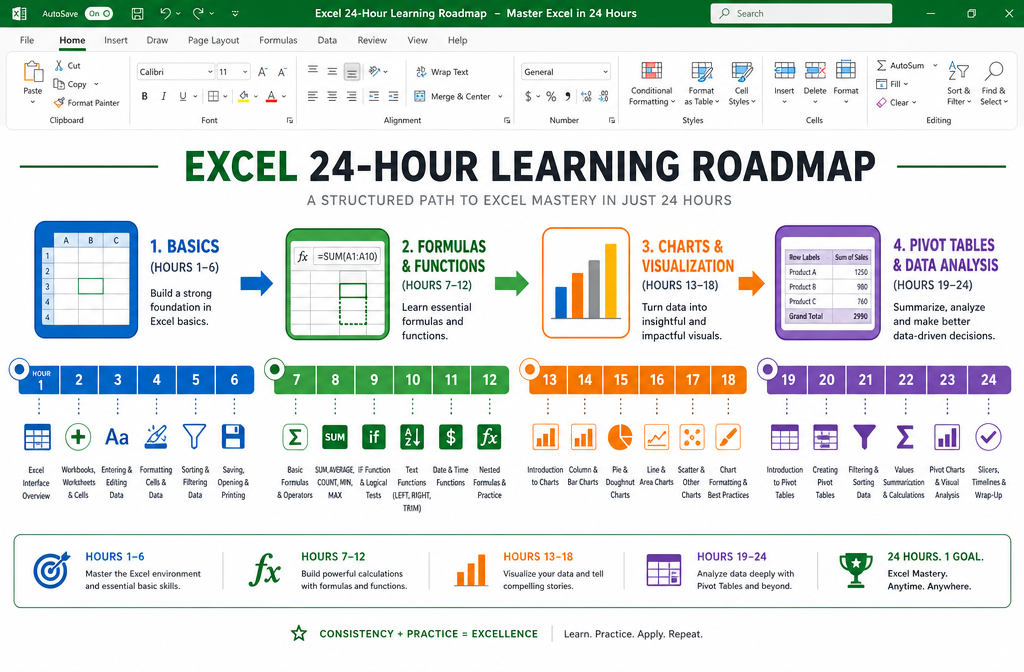Viewport: 1024px width, 672px height.
Task: Click the Hour 24 timeline box
Action: coord(989,379)
